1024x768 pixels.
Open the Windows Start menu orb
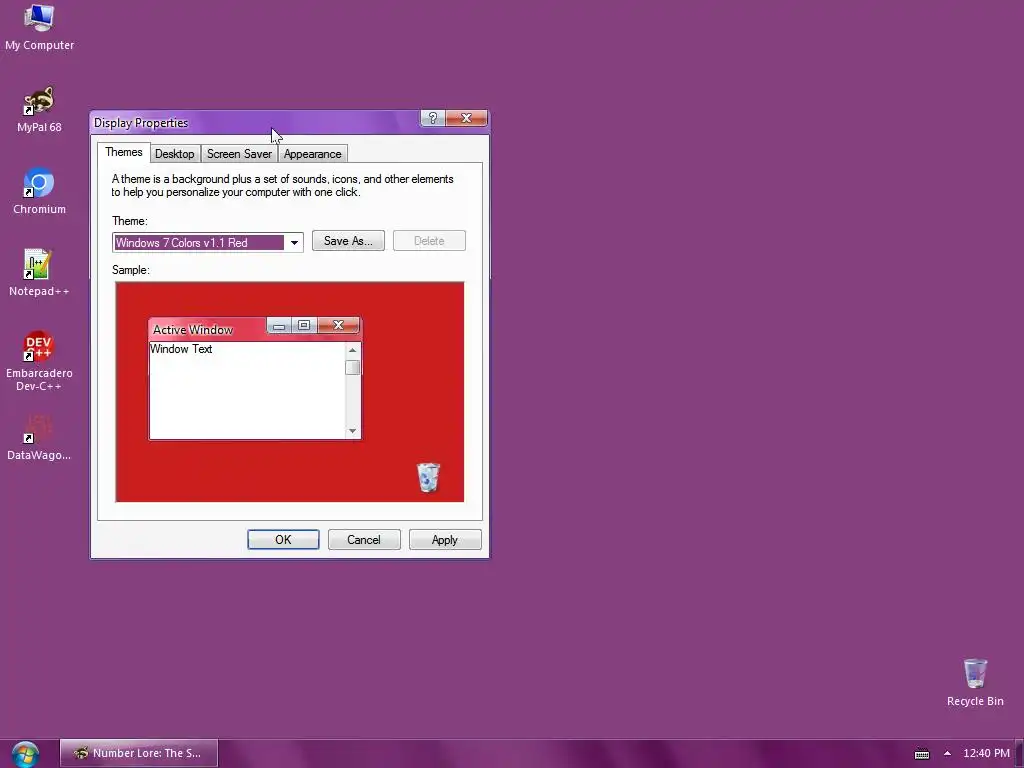25,754
